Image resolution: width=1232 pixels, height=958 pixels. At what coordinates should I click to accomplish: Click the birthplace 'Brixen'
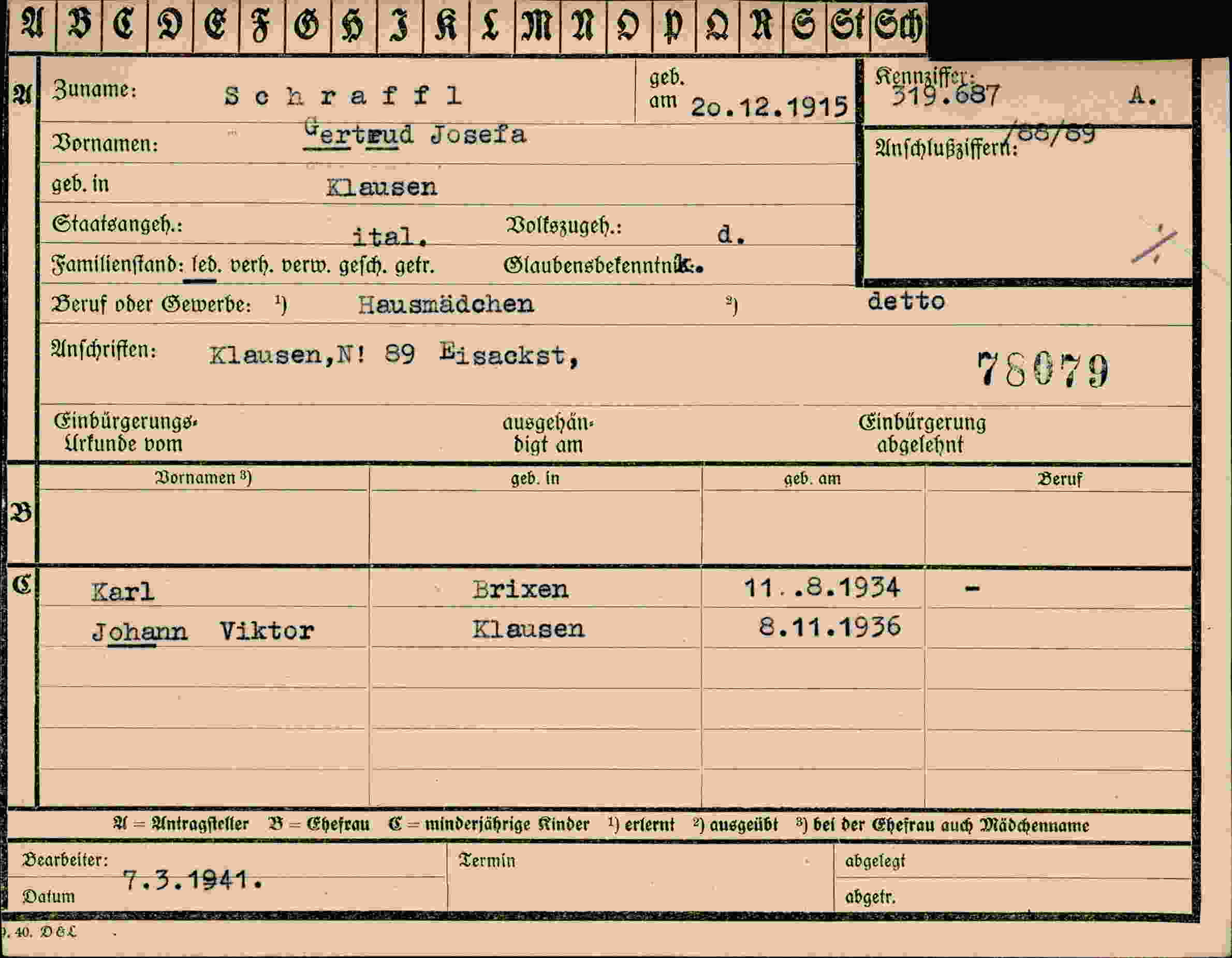point(520,590)
